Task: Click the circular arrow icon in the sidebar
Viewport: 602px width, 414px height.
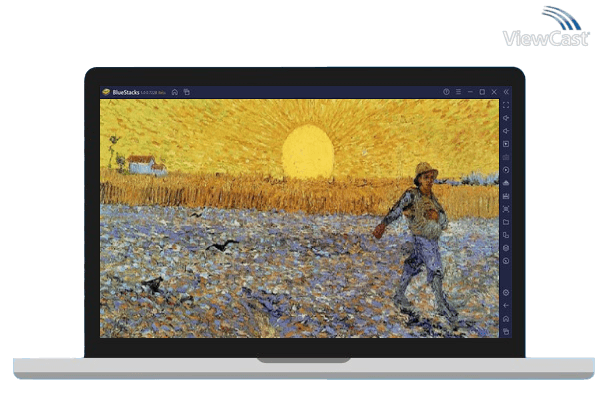Action: (506, 261)
